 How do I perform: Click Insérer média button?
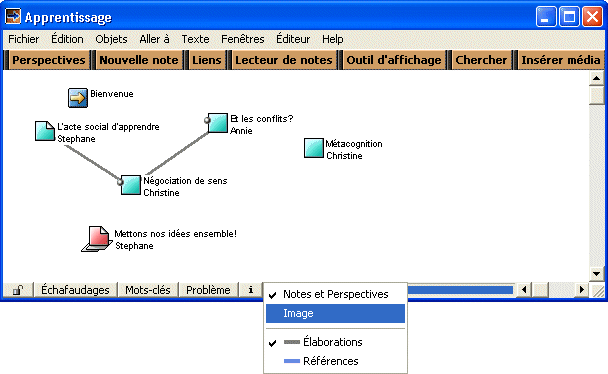point(561,60)
